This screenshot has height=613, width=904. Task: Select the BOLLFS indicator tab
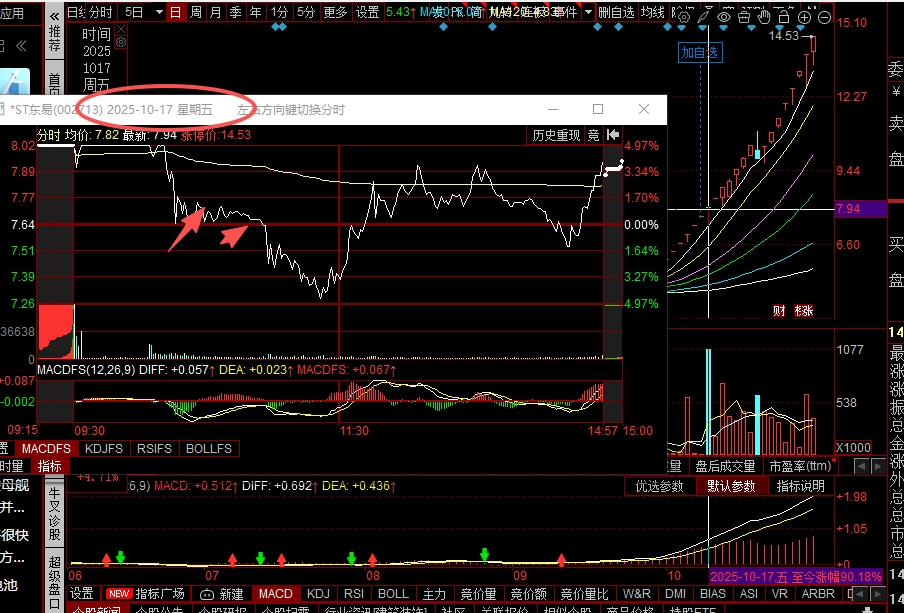[209, 449]
